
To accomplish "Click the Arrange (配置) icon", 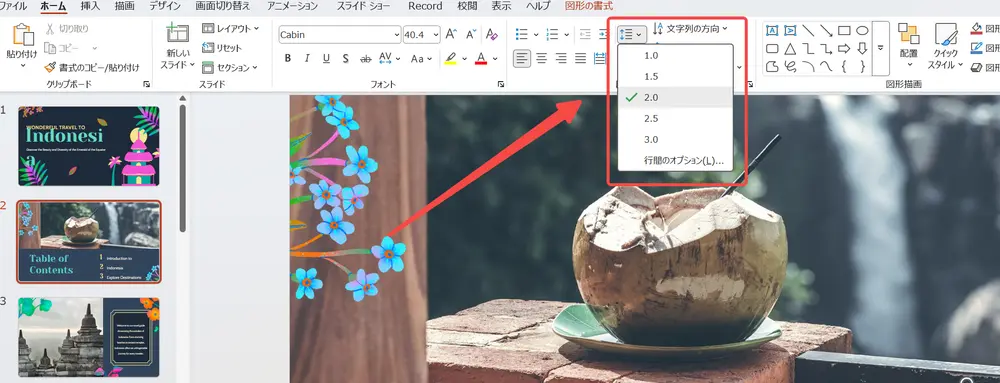I will pos(909,34).
